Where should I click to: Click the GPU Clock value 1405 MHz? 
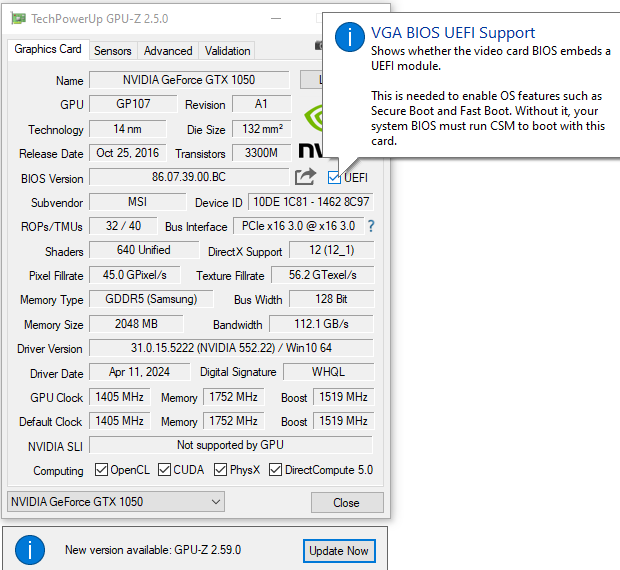point(119,397)
